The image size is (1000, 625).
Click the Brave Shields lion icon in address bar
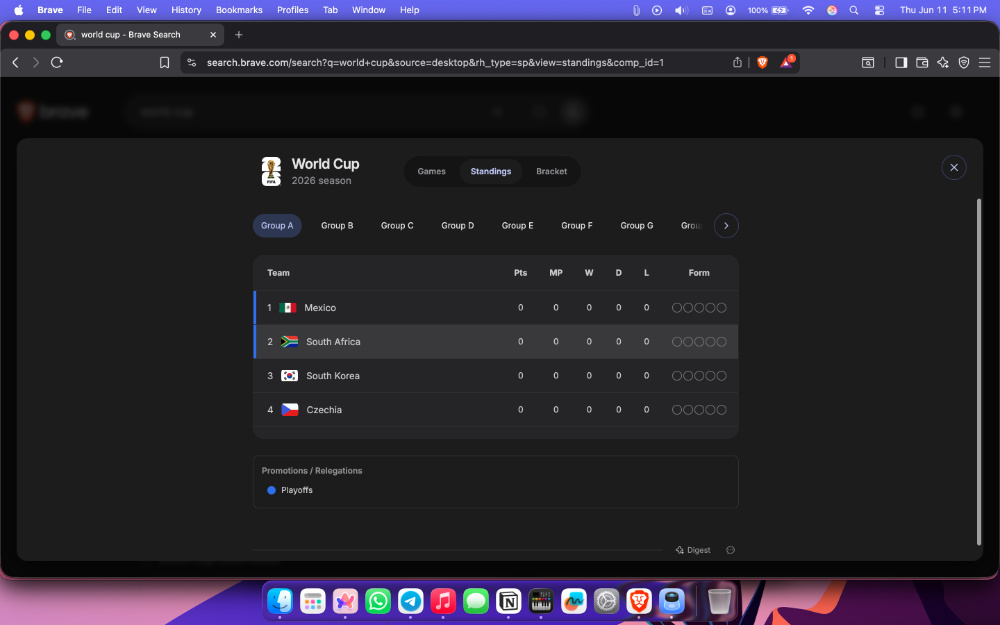click(x=762, y=62)
